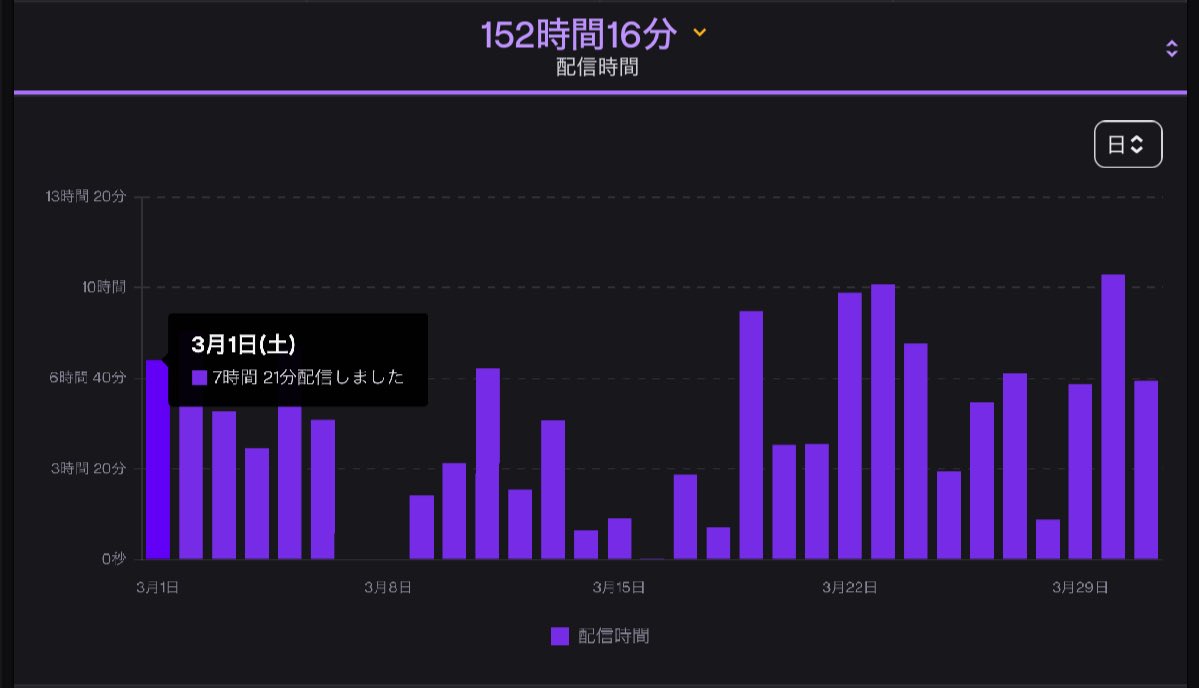
Task: Select the 3月5日 bar
Action: point(290,482)
